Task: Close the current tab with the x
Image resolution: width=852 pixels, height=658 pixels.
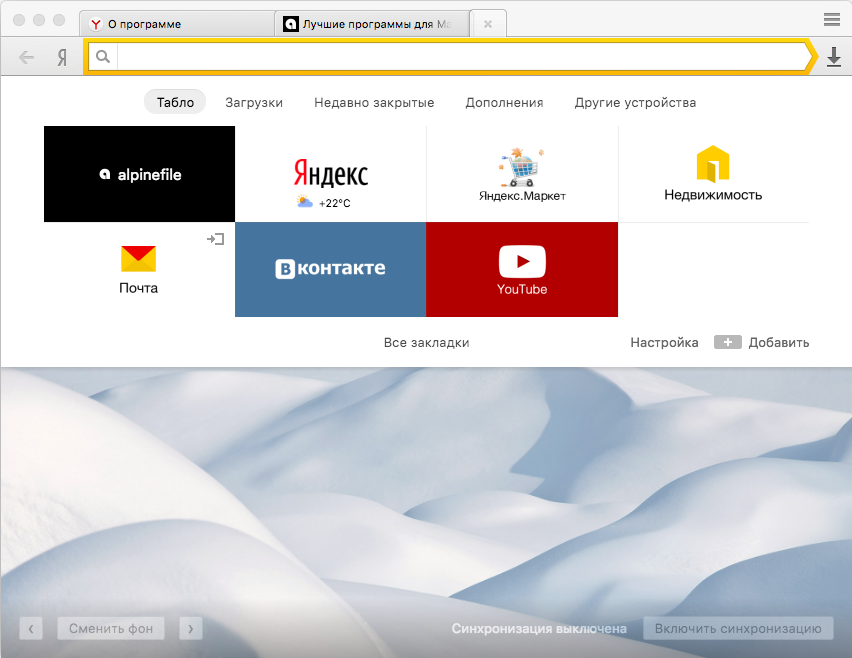Action: click(488, 24)
